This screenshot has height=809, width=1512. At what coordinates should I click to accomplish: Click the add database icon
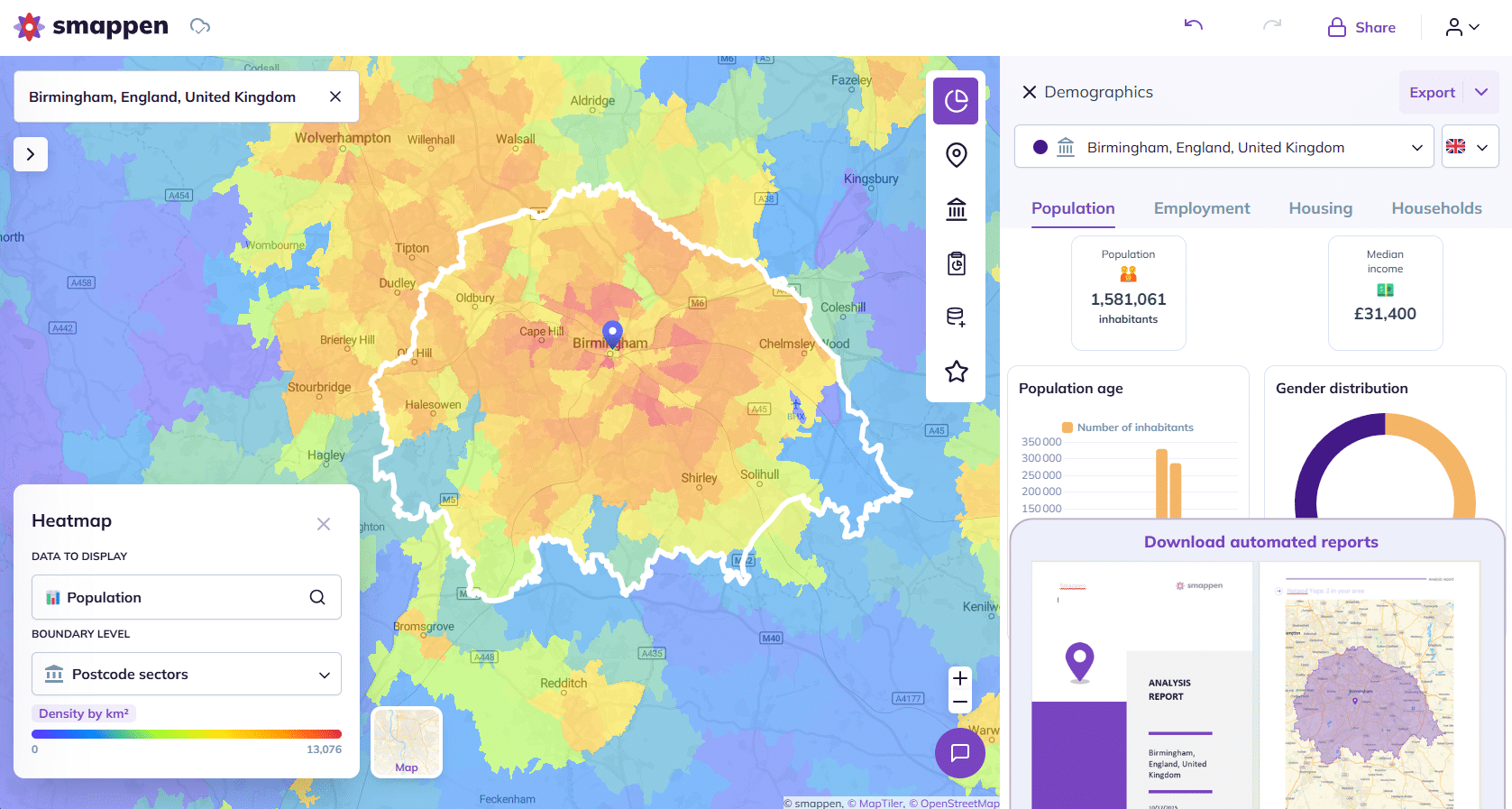click(x=956, y=317)
